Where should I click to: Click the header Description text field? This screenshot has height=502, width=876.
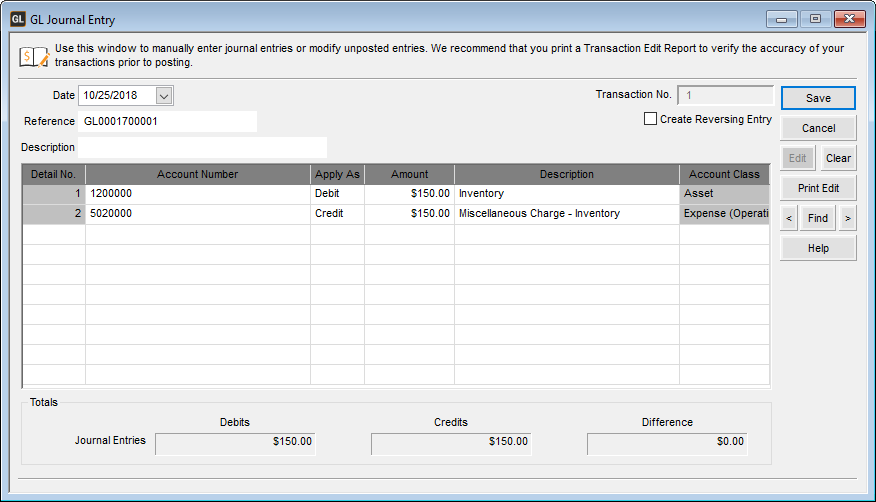click(202, 147)
